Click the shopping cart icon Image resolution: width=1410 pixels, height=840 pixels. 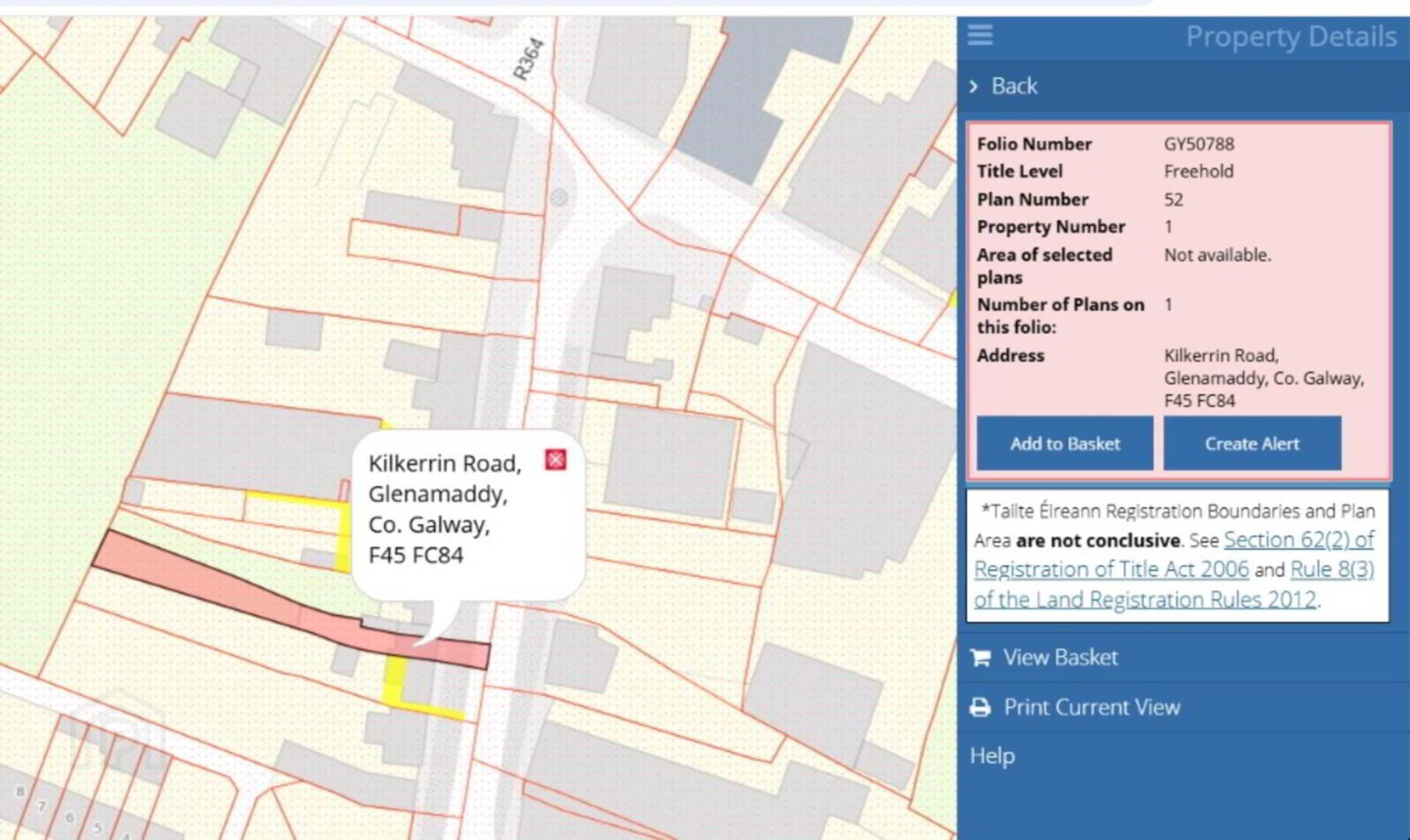tap(980, 658)
